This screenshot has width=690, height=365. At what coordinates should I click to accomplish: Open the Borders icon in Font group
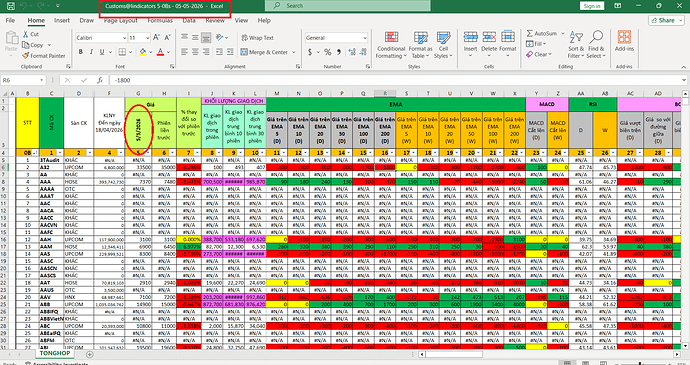121,52
